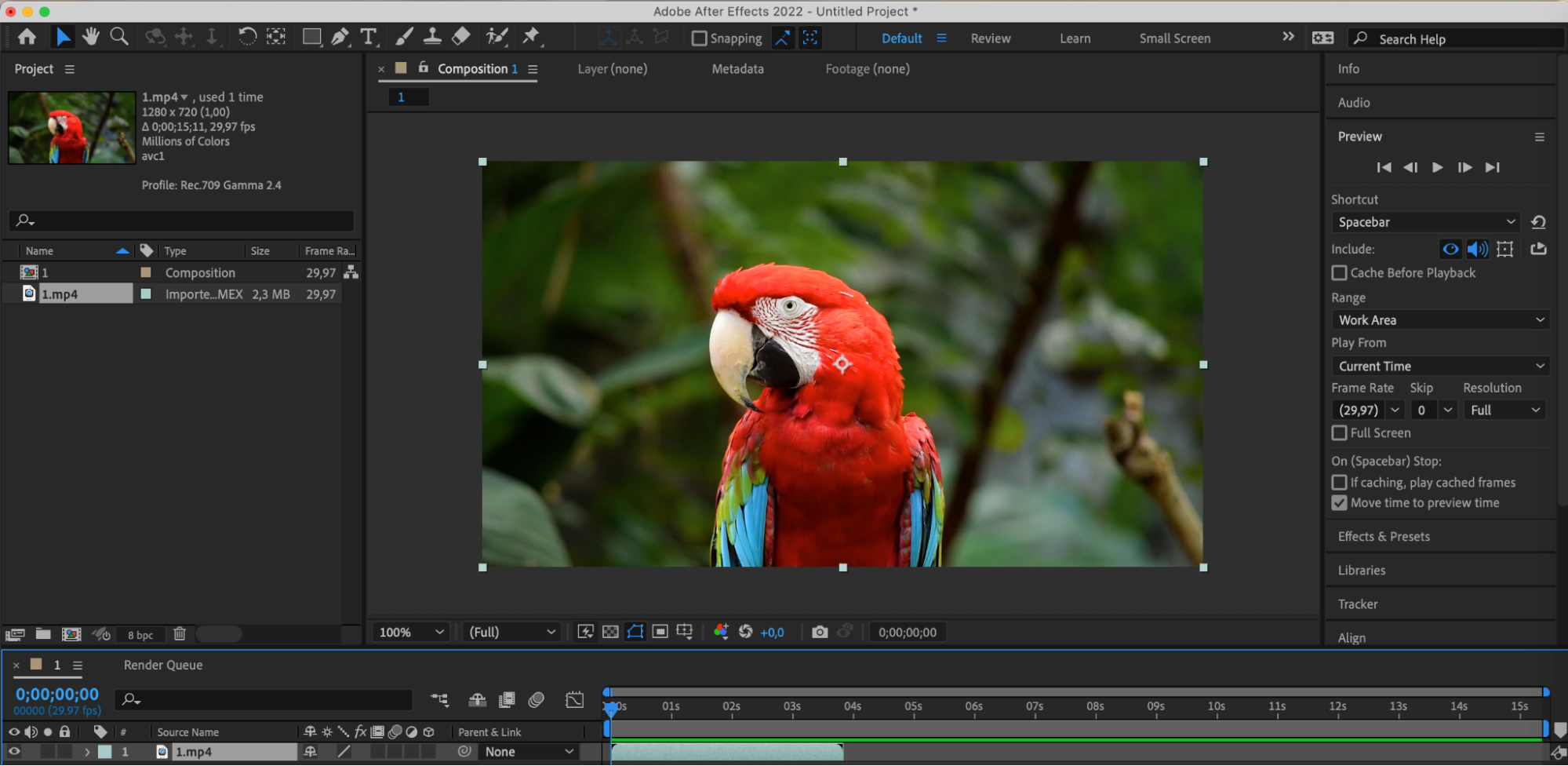The width and height of the screenshot is (1568, 766).
Task: Open the 100% magnification dropdown
Action: [411, 632]
